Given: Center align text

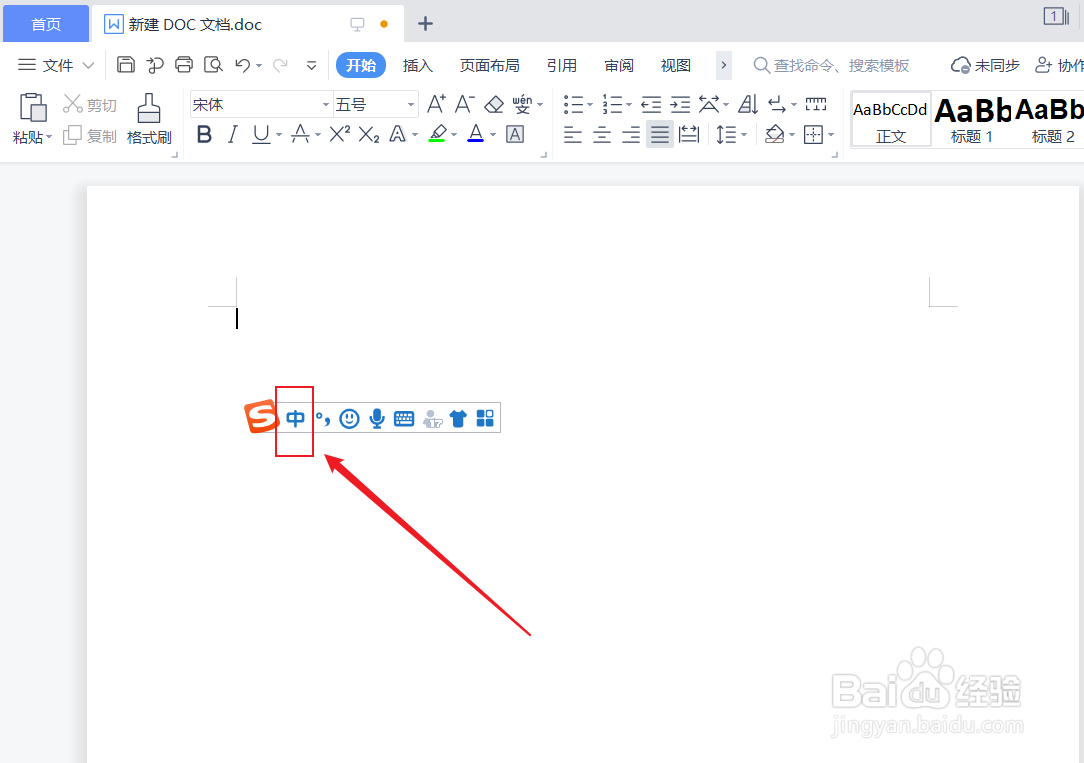Looking at the screenshot, I should click(602, 134).
